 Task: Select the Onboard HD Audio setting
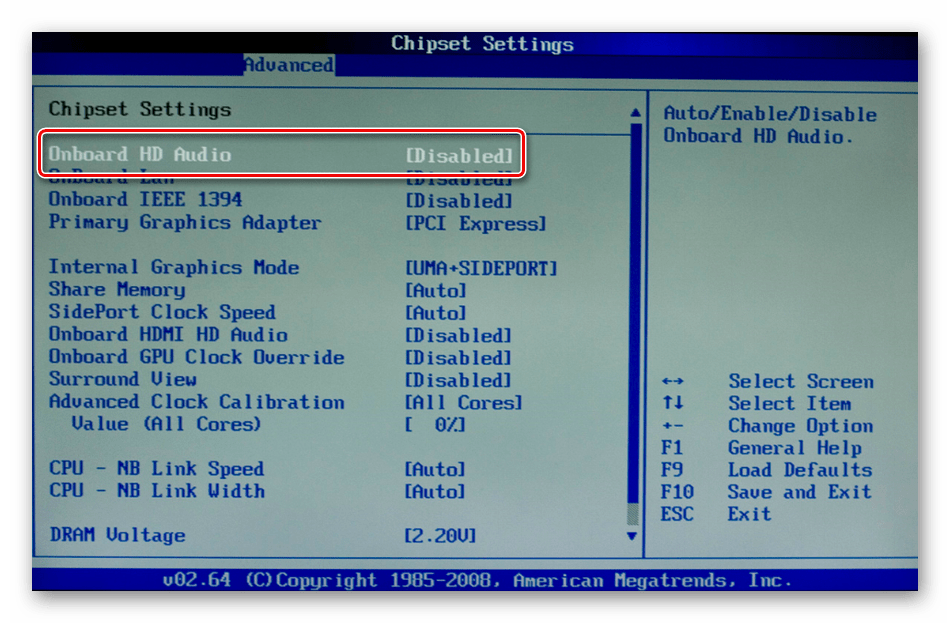pyautogui.click(x=139, y=155)
